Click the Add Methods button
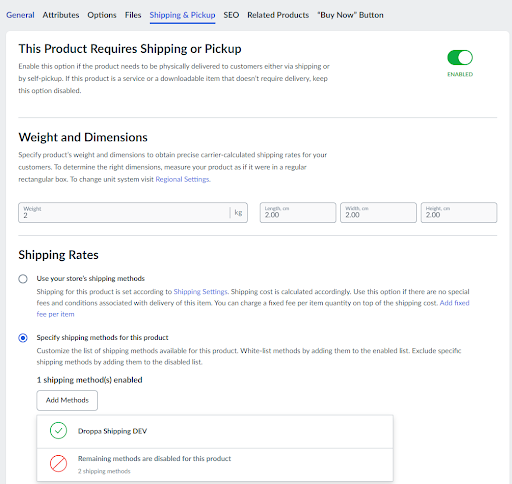512x484 pixels. [x=67, y=400]
